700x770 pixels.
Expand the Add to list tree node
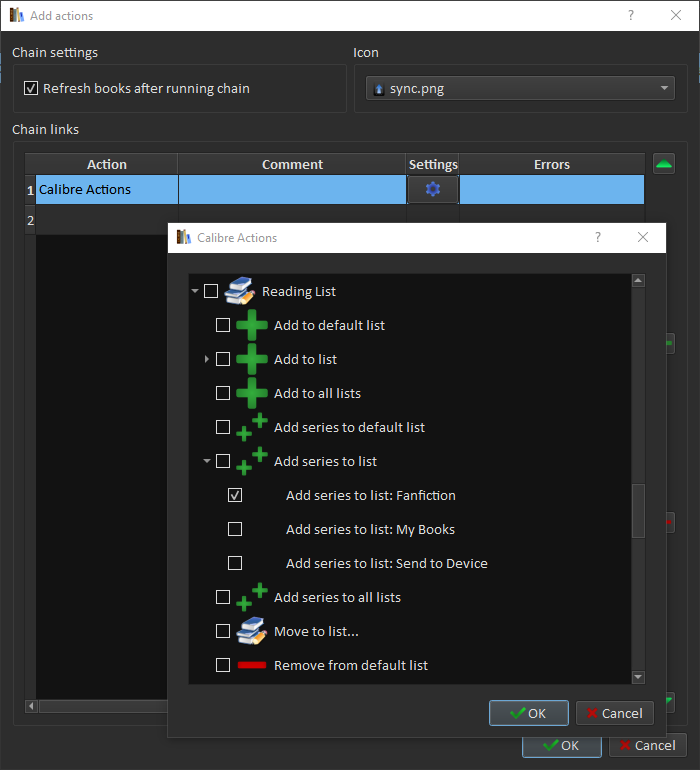[207, 359]
